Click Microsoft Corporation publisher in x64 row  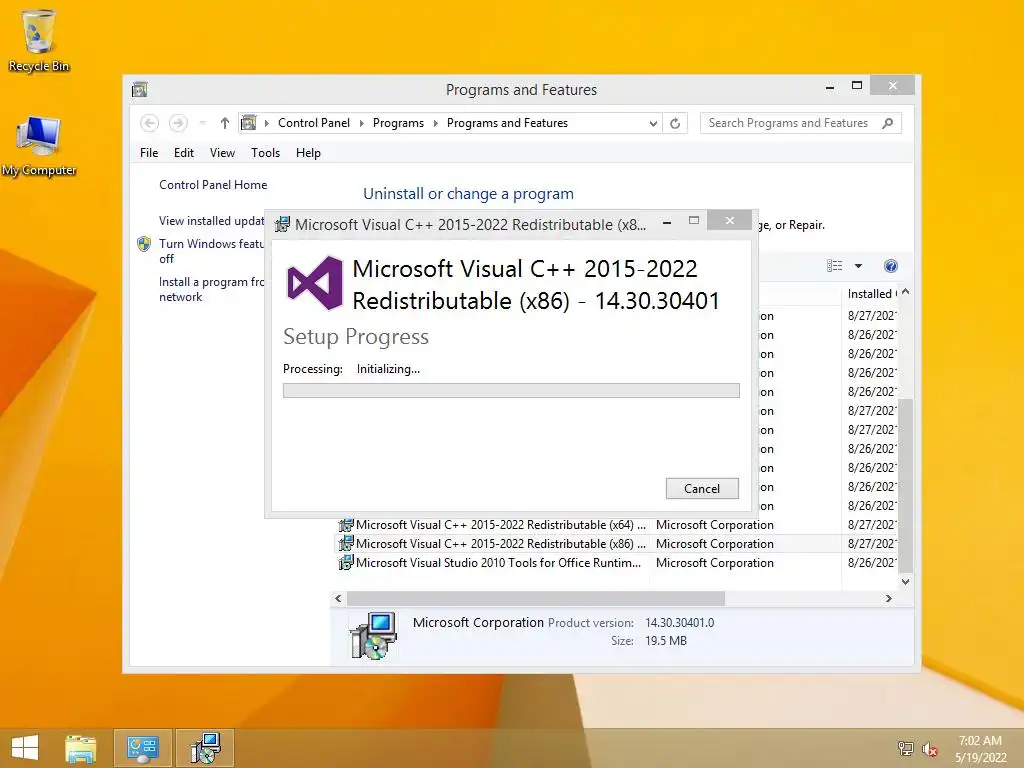coord(714,524)
